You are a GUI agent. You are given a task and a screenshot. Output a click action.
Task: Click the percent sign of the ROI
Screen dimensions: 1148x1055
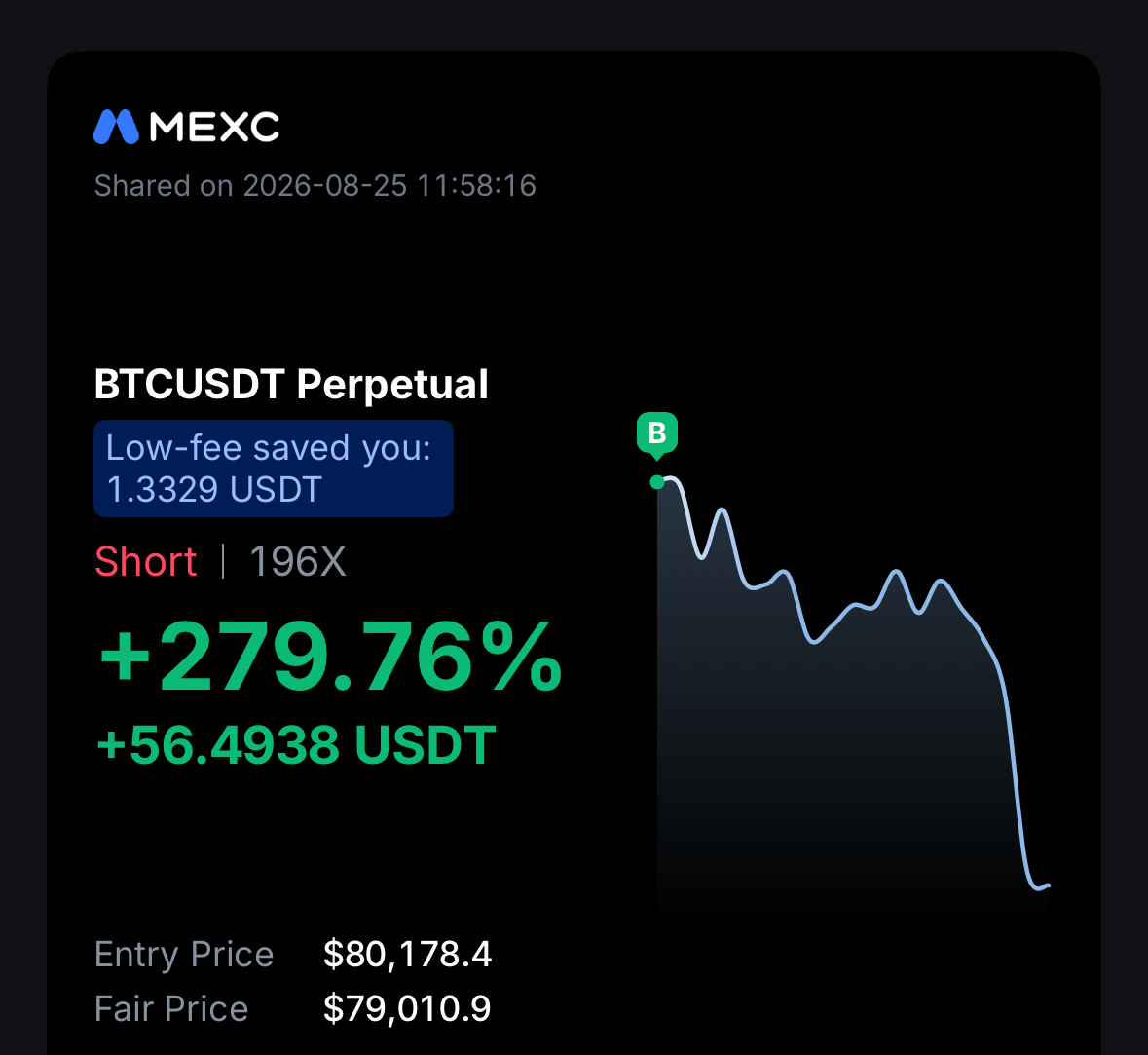(527, 656)
